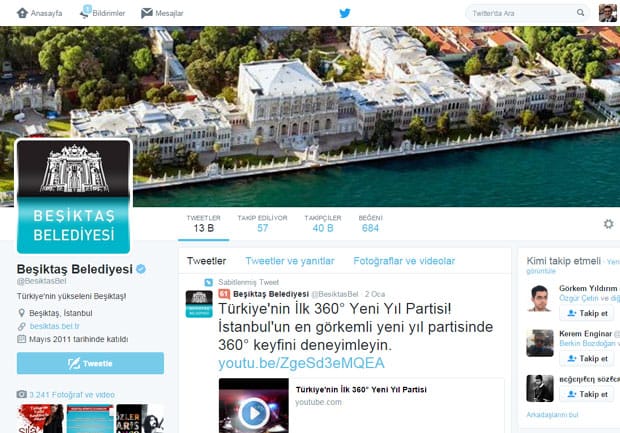The width and height of the screenshot is (620, 433).
Task: Switch to Fotoğraflar ve videolar tab
Action: pyautogui.click(x=404, y=261)
